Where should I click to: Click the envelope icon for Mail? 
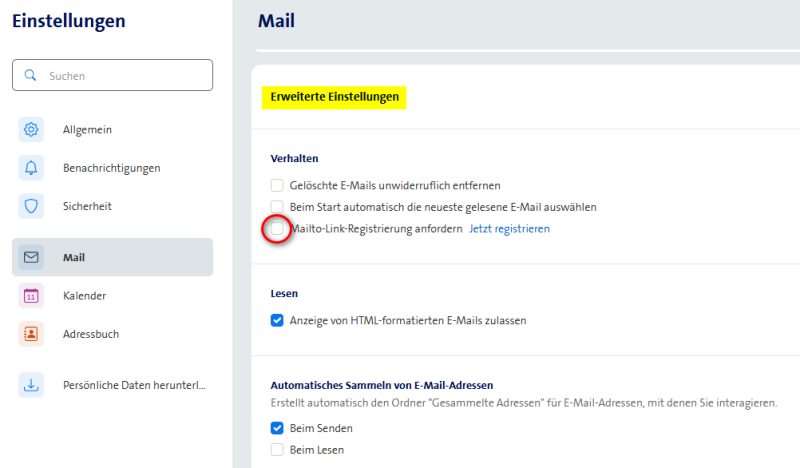tap(31, 257)
